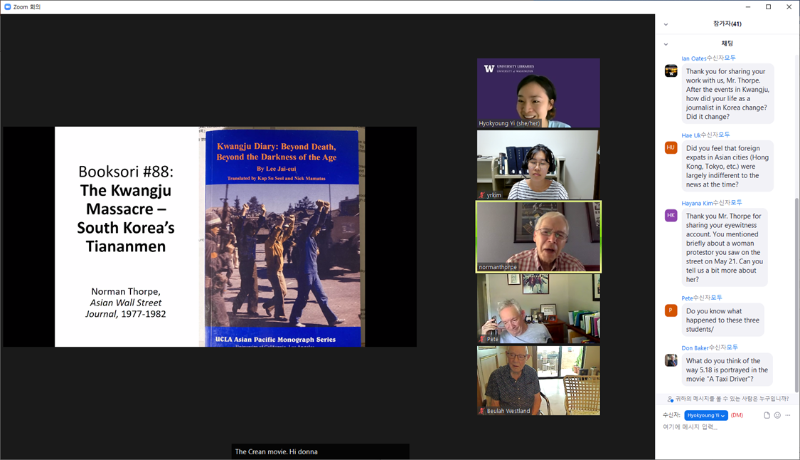Screen dimensions: 800x460
Task: Click muted mic icon on Pete's video
Action: pos(482,339)
